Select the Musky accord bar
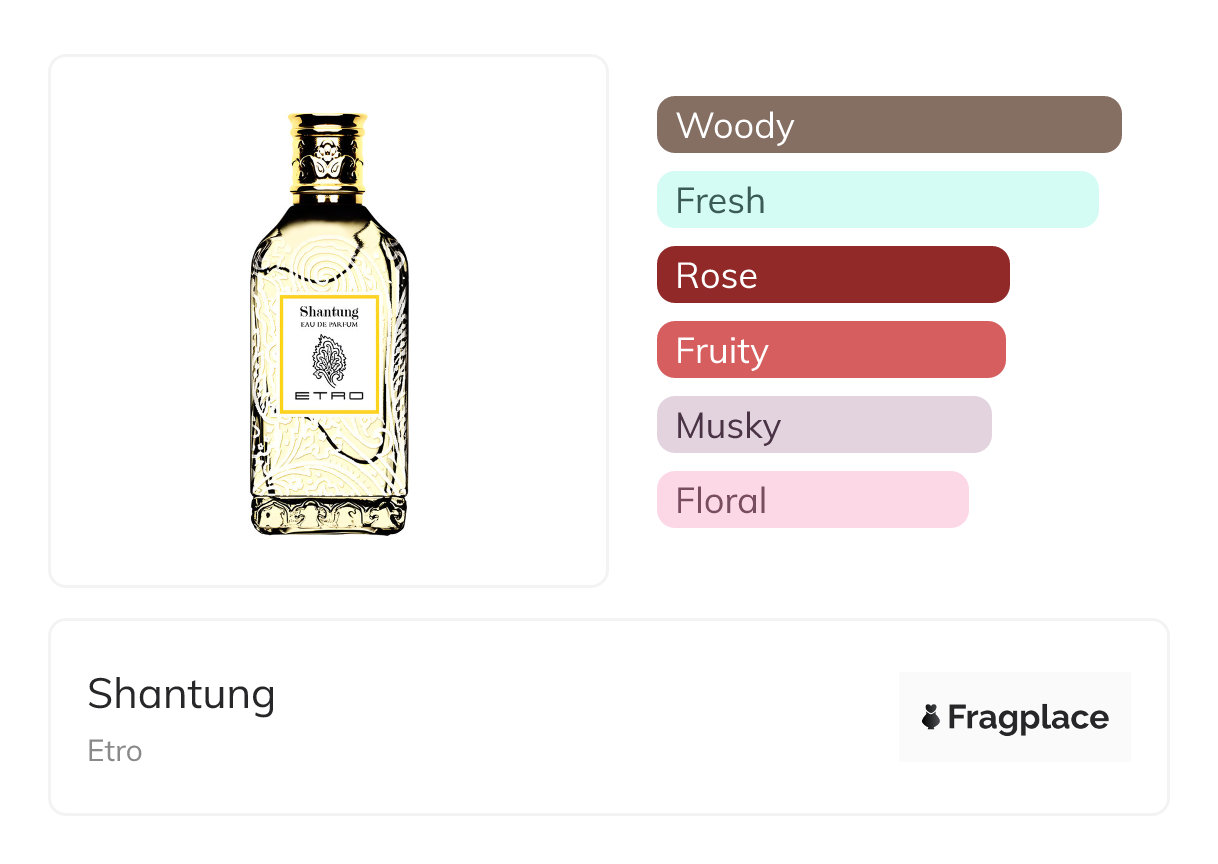Screen dimensions: 1218x864 [x=823, y=425]
